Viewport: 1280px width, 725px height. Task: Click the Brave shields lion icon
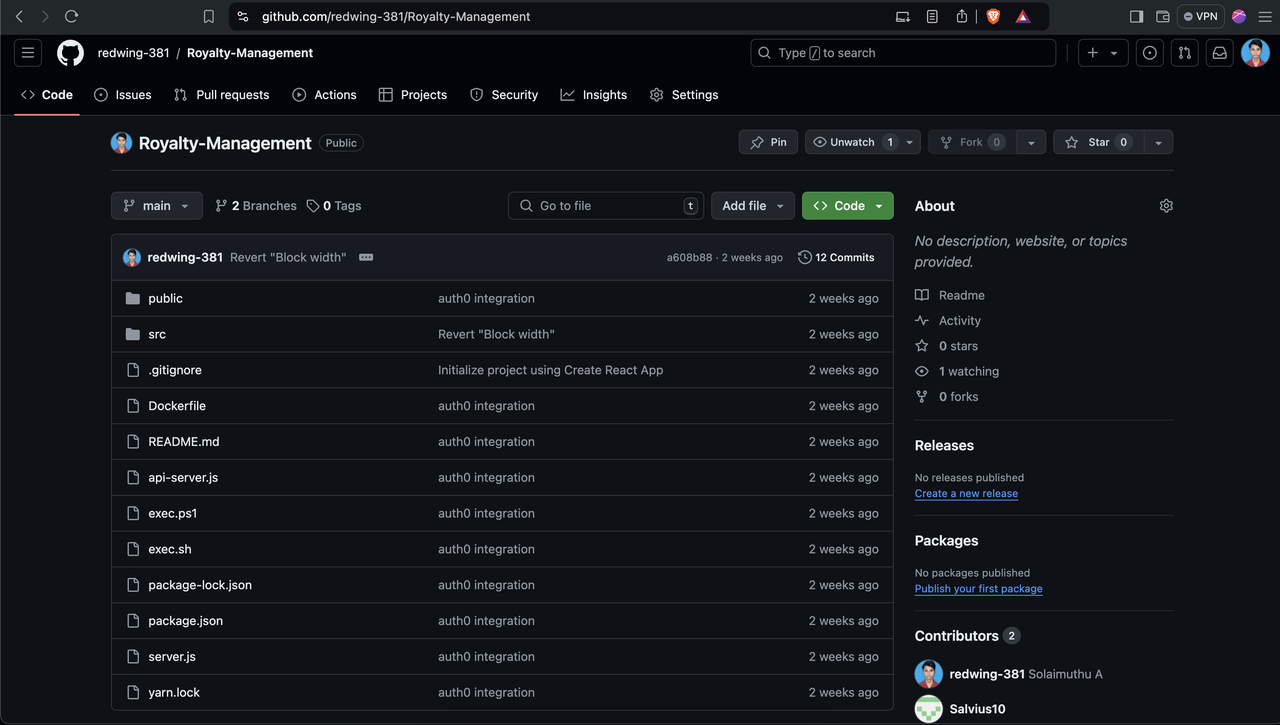993,16
